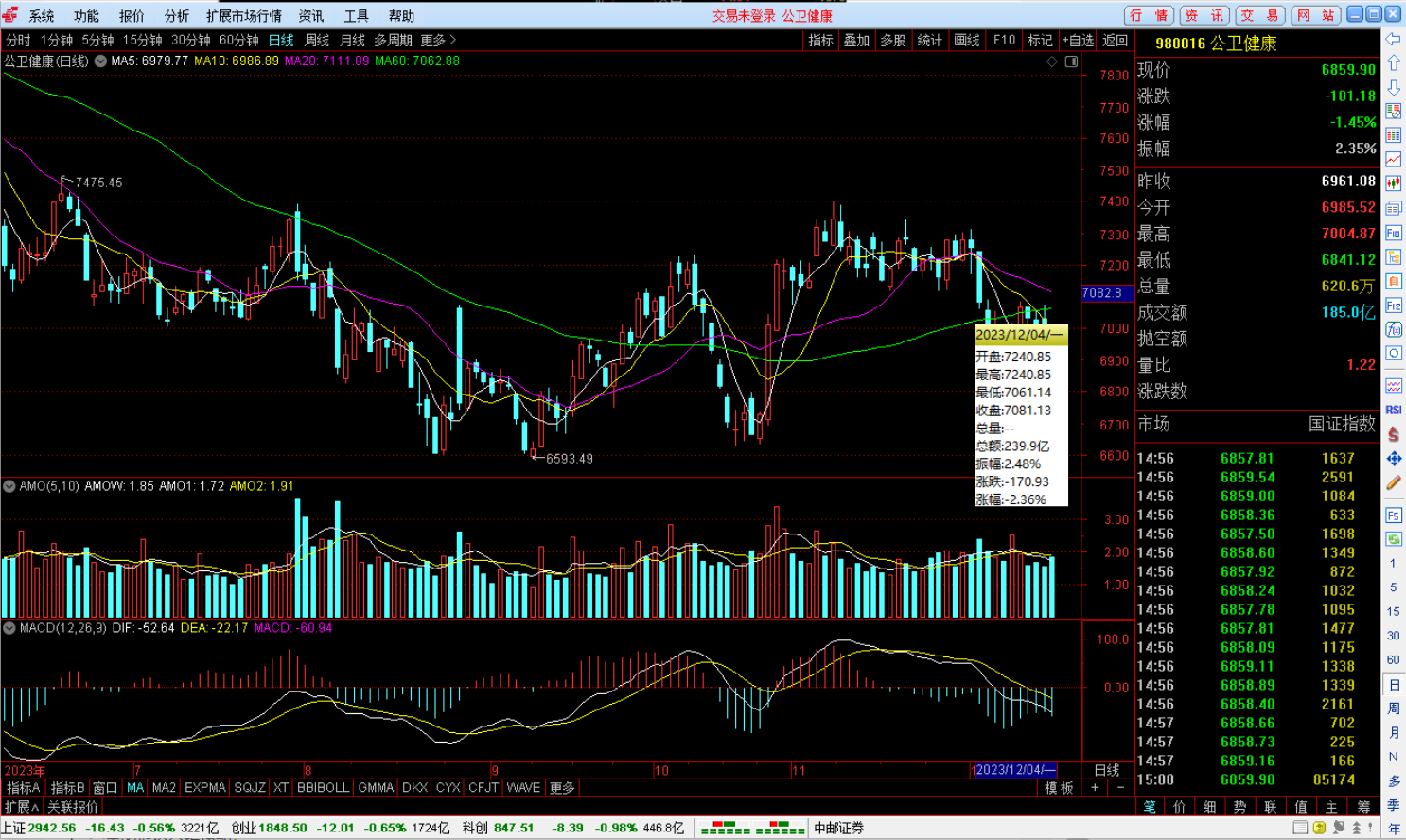Select weekly 周 period in right sidebar
This screenshot has height=840, width=1406.
click(x=1394, y=709)
